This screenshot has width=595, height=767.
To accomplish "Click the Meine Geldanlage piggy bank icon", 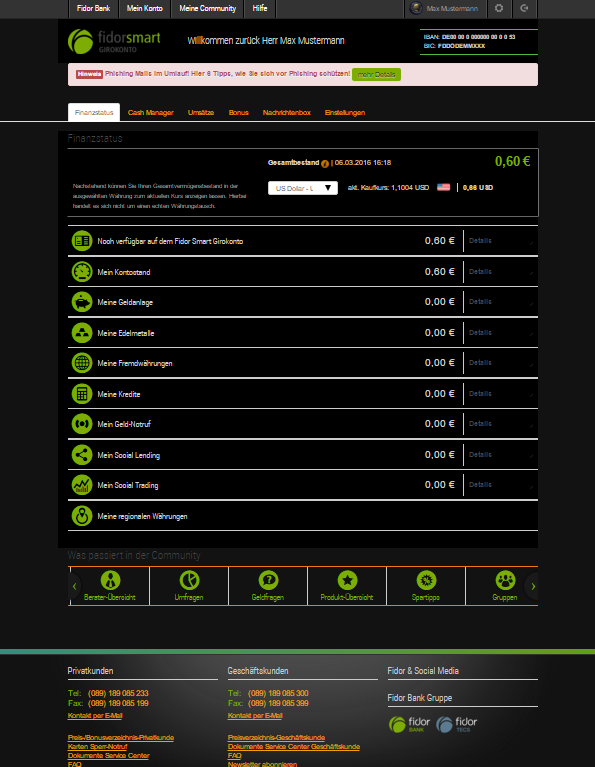I will 82,302.
